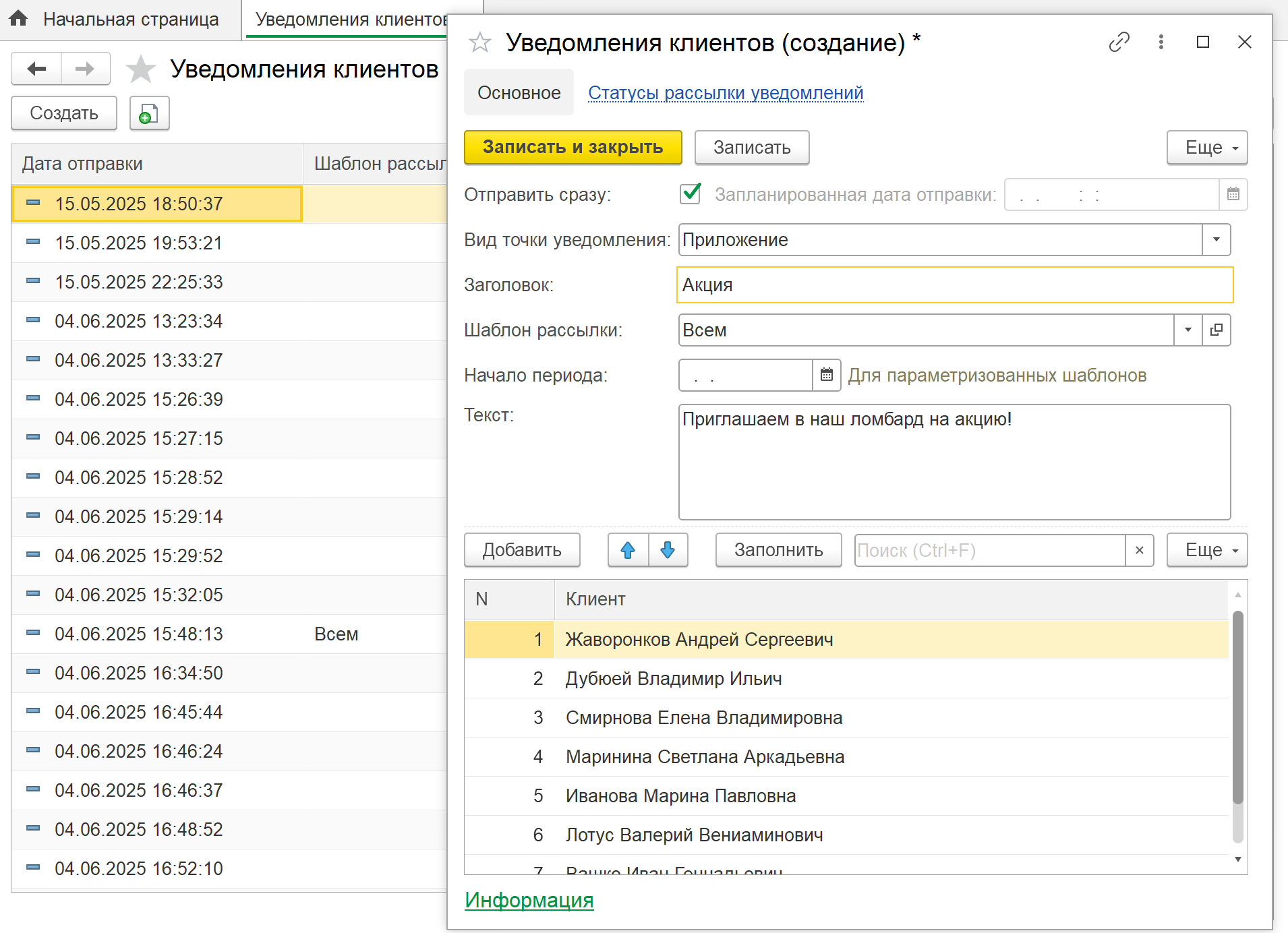1288x933 pixels.
Task: Open the selected Шаблон рассылки item via its open icon
Action: 1217,330
